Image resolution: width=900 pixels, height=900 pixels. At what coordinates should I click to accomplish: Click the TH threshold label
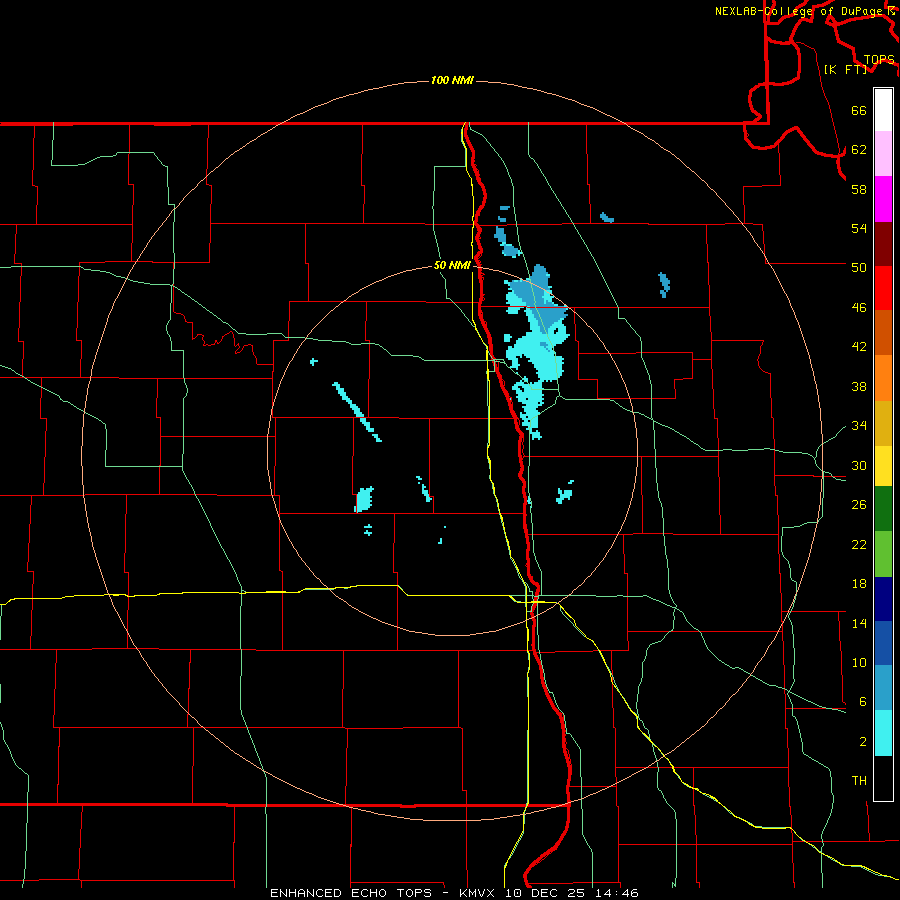pos(859,781)
